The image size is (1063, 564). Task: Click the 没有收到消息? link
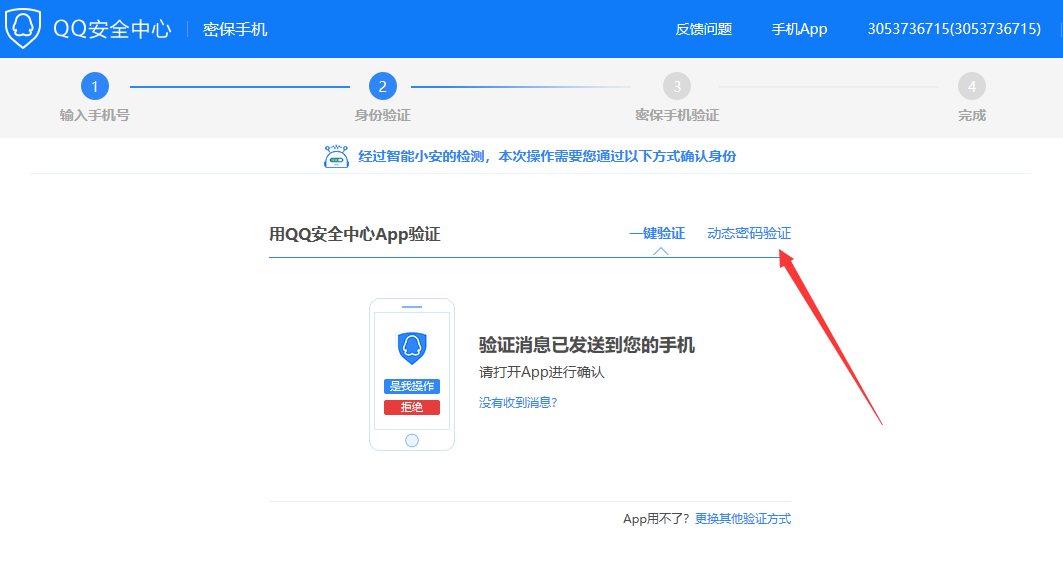pyautogui.click(x=518, y=403)
